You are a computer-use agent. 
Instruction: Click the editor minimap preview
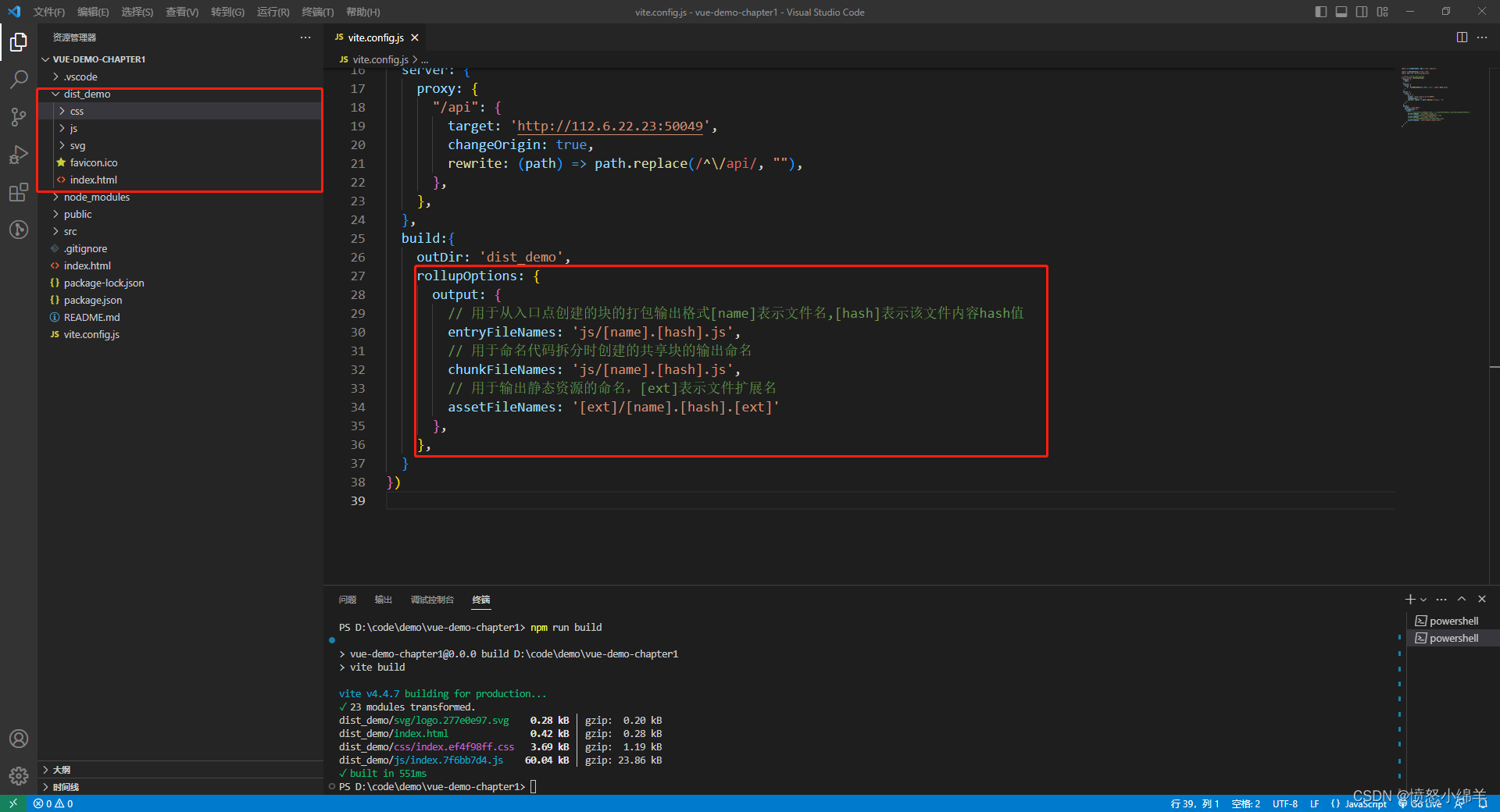coord(1435,97)
